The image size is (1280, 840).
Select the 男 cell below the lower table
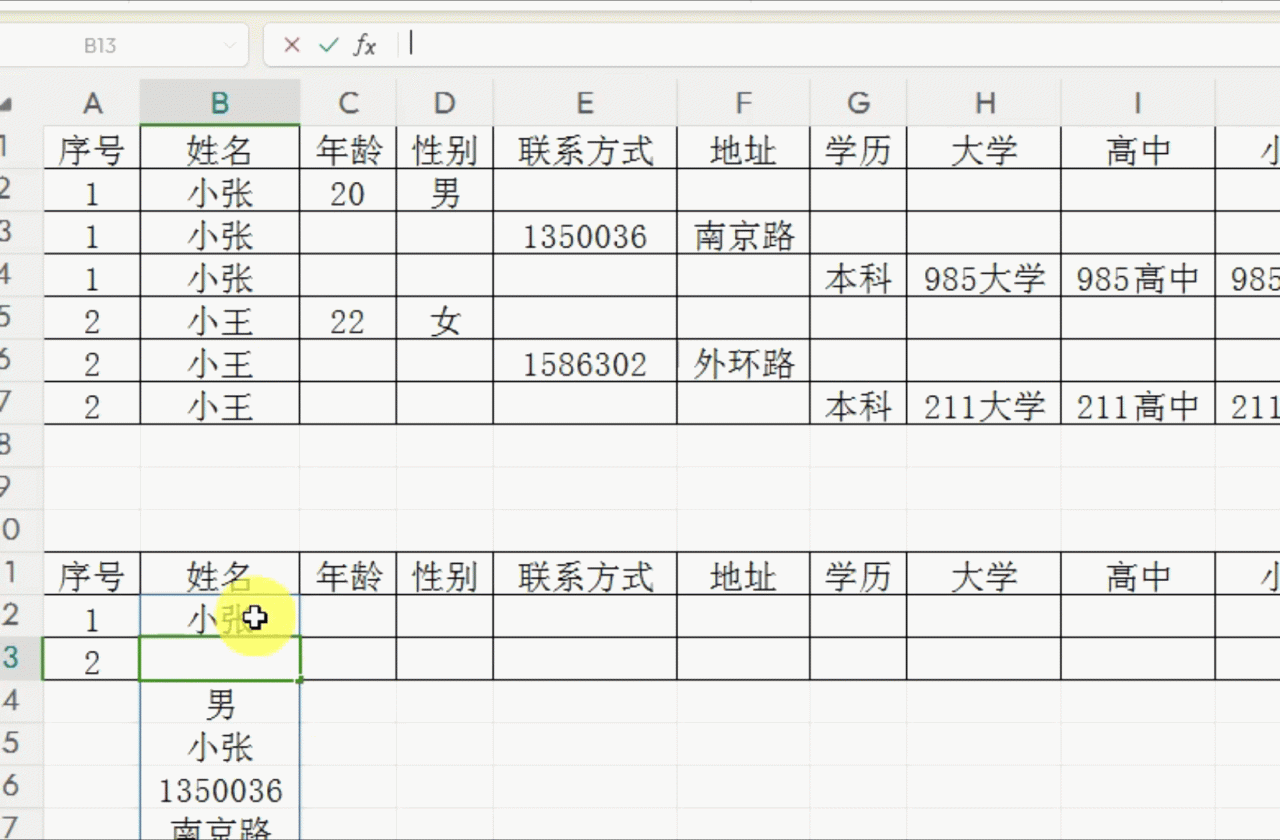click(x=220, y=703)
